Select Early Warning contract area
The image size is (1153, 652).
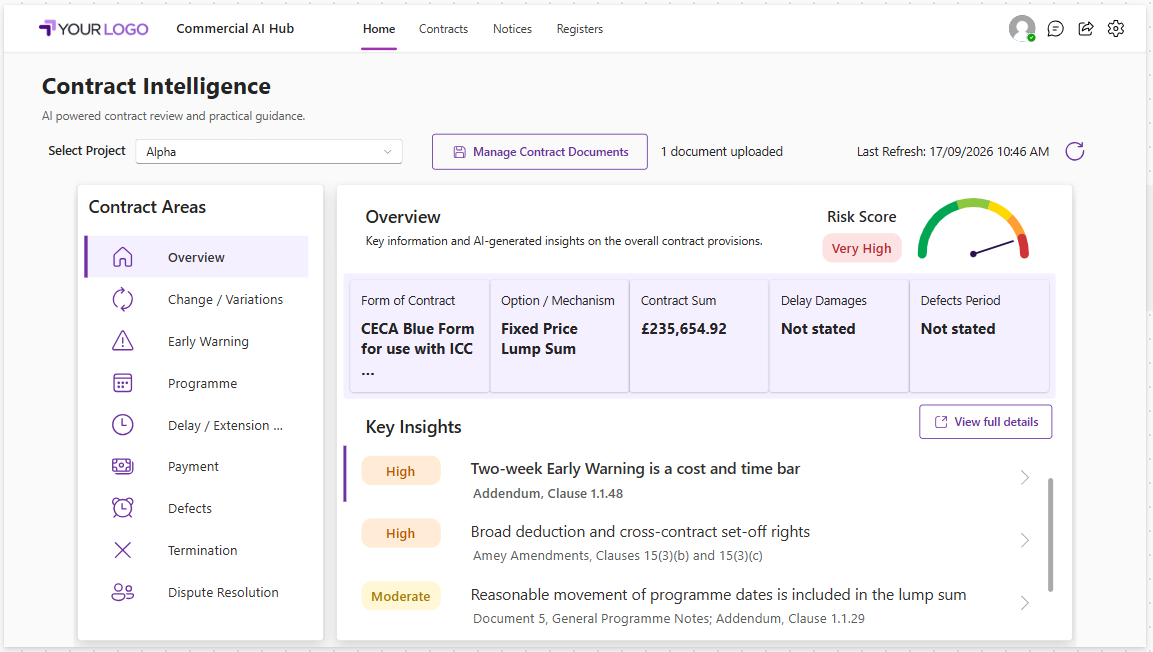tap(196, 341)
